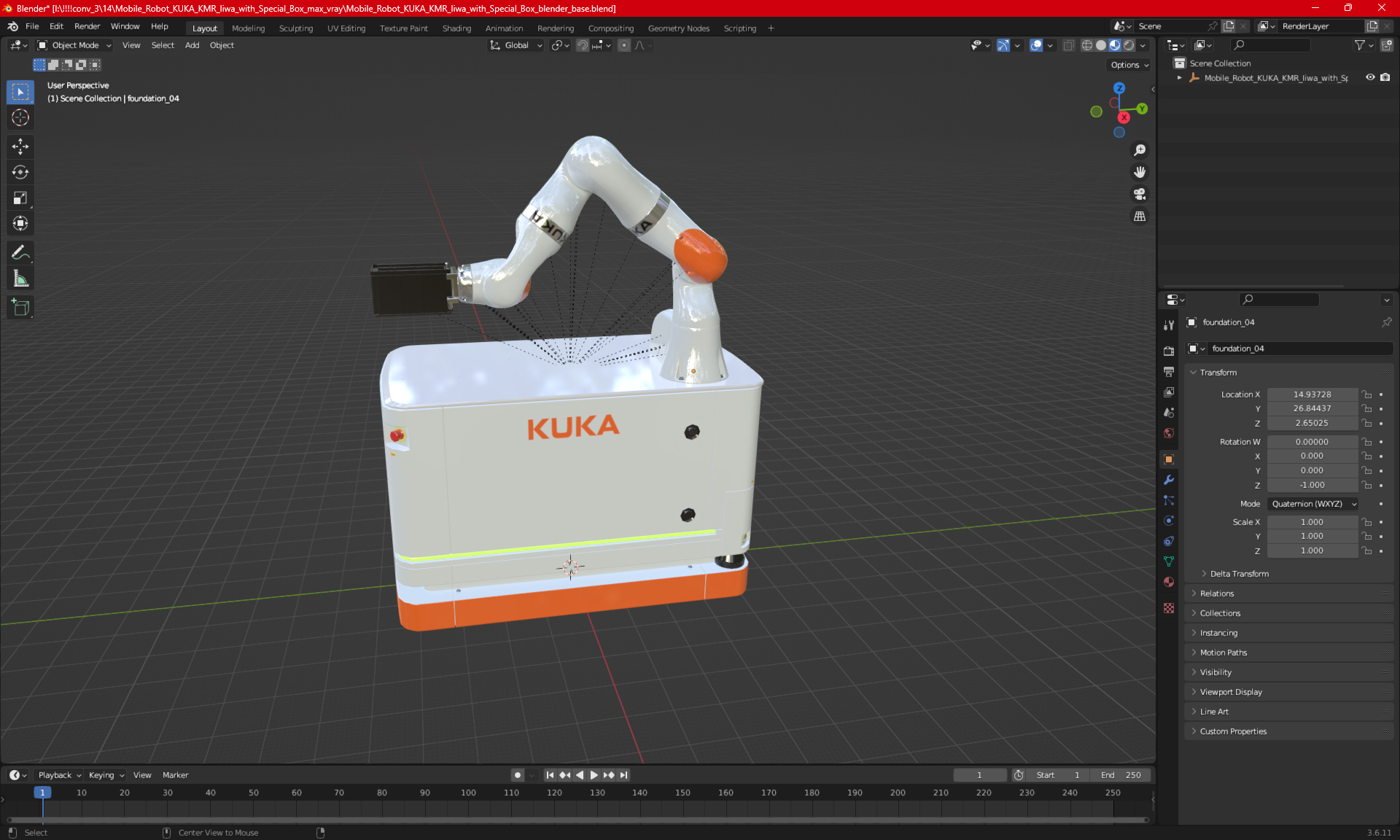1400x840 pixels.
Task: Open the Render menu
Action: coord(87,26)
